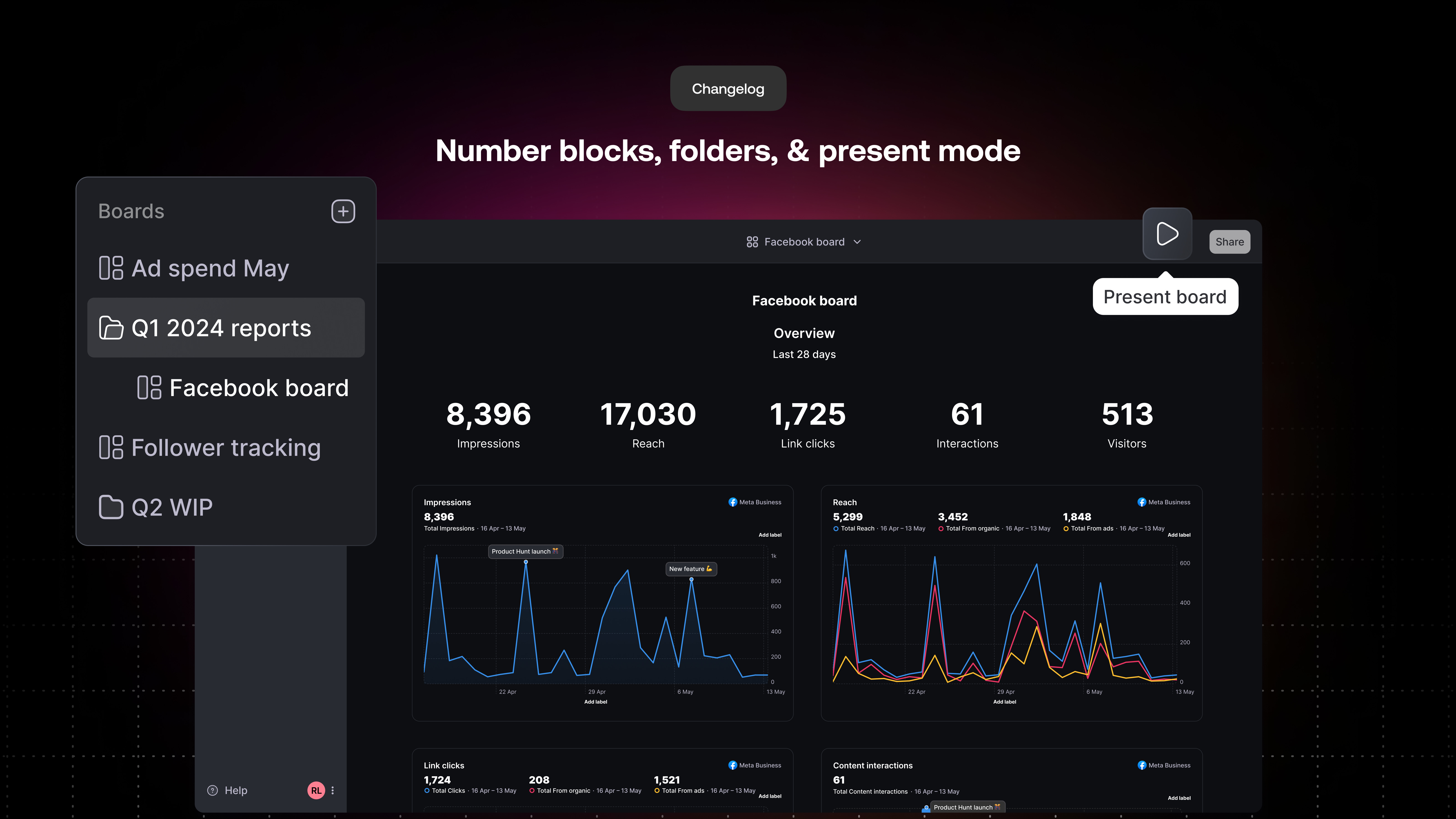This screenshot has width=1456, height=819.
Task: Collapse the Q1 2024 reports folder
Action: pos(220,328)
